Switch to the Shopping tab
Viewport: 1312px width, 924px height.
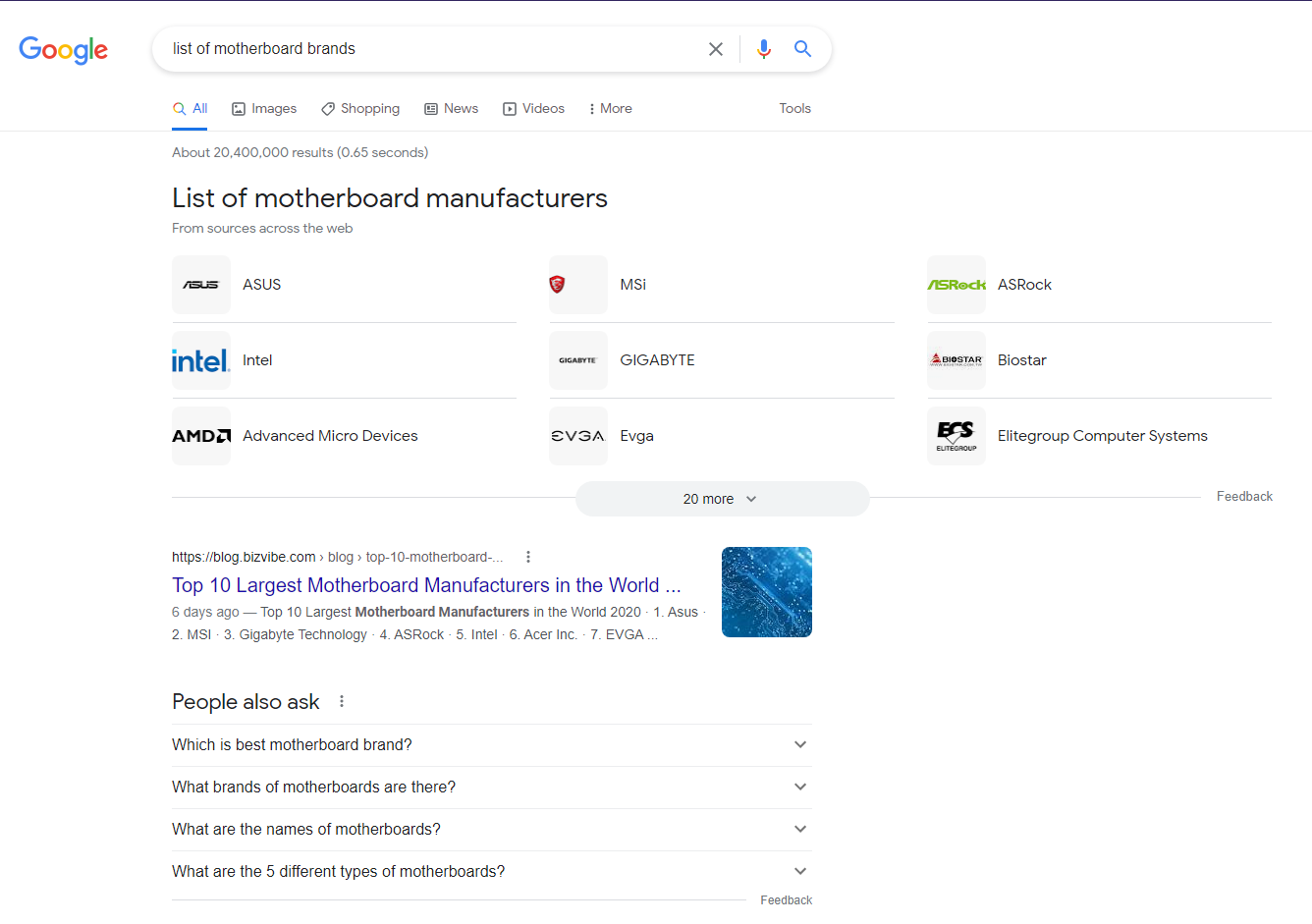tap(360, 109)
